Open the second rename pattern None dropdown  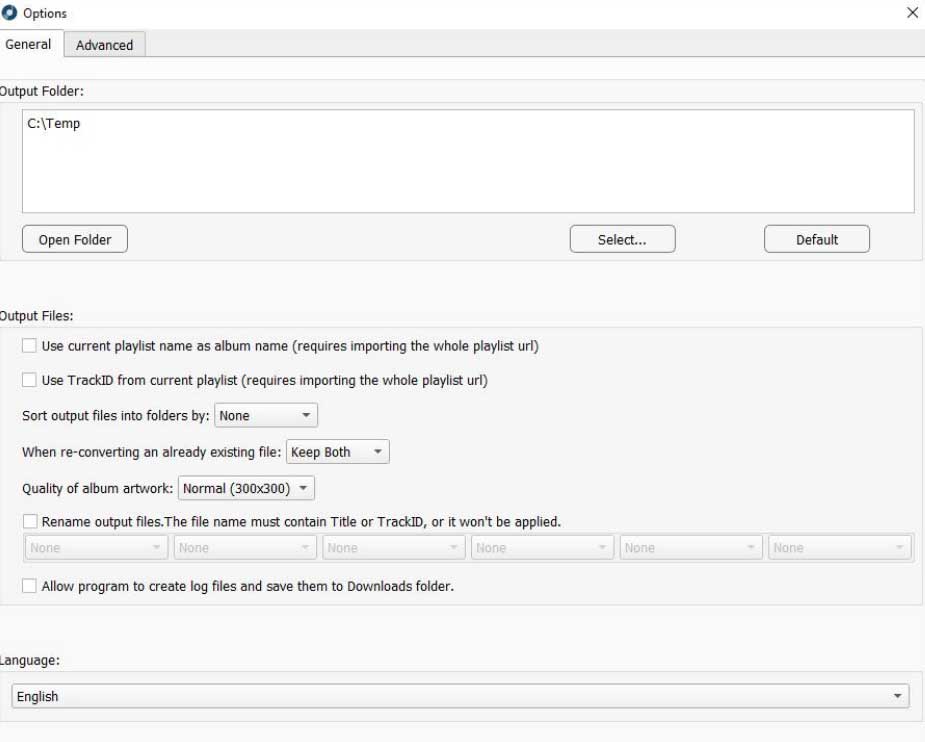click(245, 548)
